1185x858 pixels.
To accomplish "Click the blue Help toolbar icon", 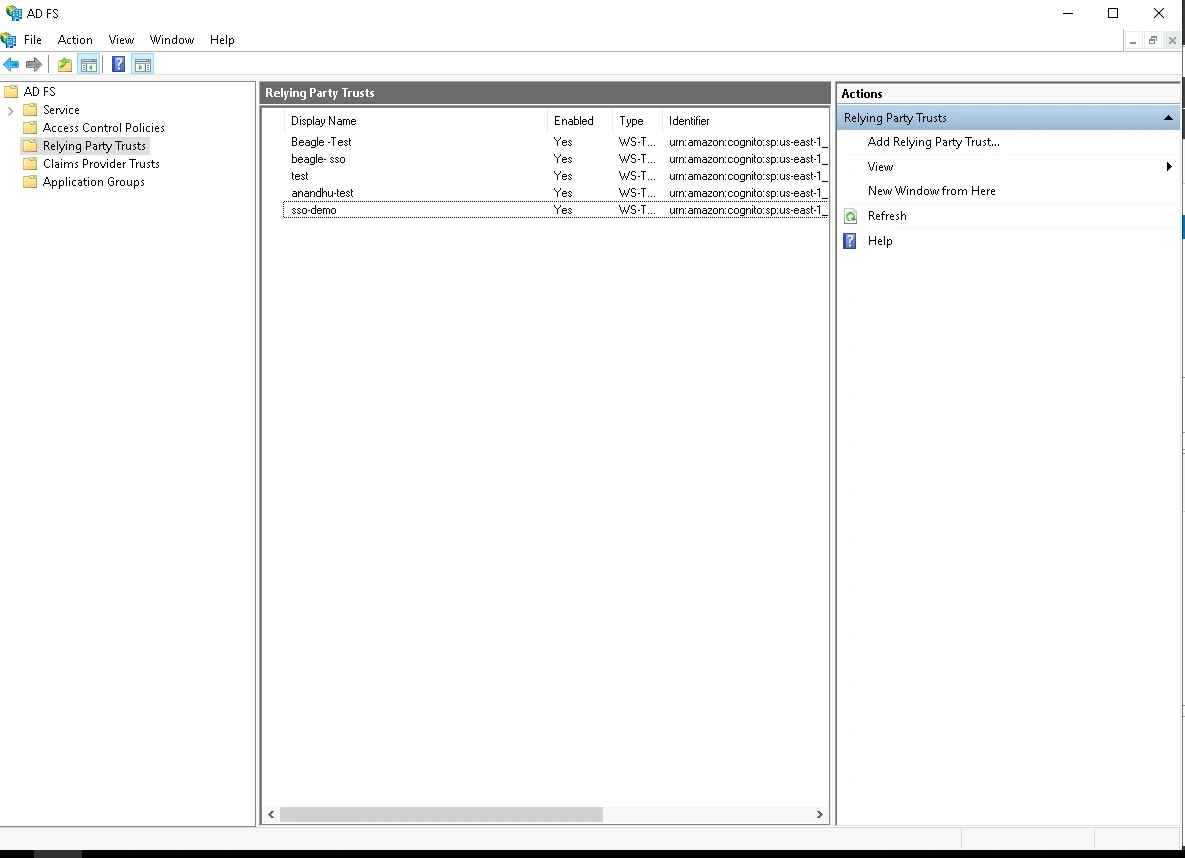I will pos(119,64).
